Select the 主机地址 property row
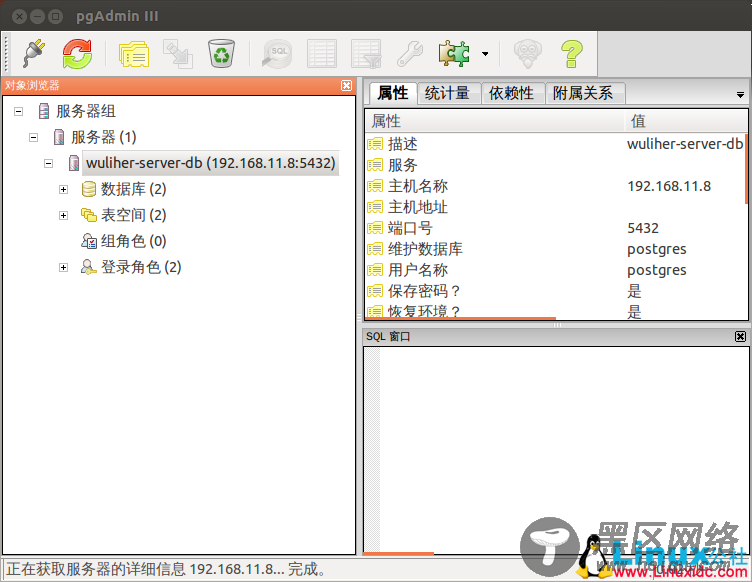This screenshot has height=582, width=752. (556, 207)
